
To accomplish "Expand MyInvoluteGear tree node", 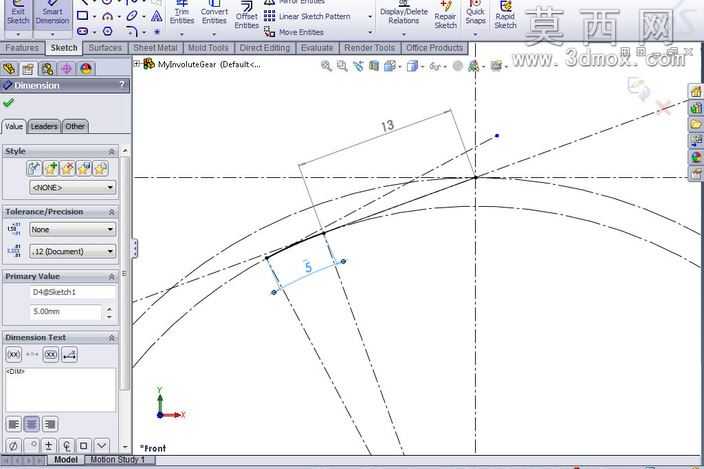I will [136, 64].
